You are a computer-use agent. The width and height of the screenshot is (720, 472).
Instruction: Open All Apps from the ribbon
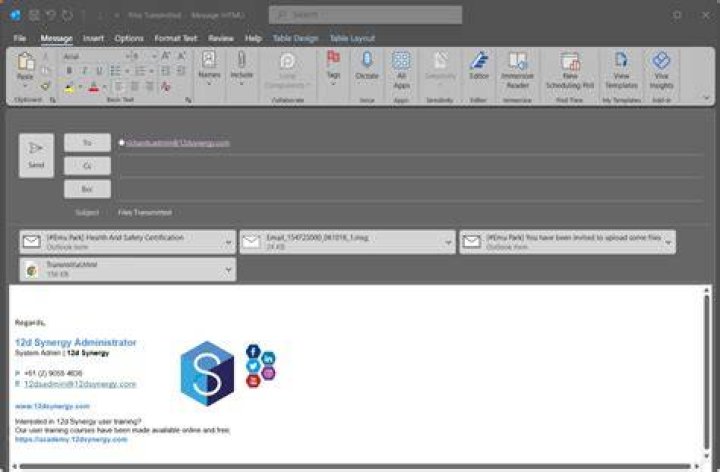[401, 70]
